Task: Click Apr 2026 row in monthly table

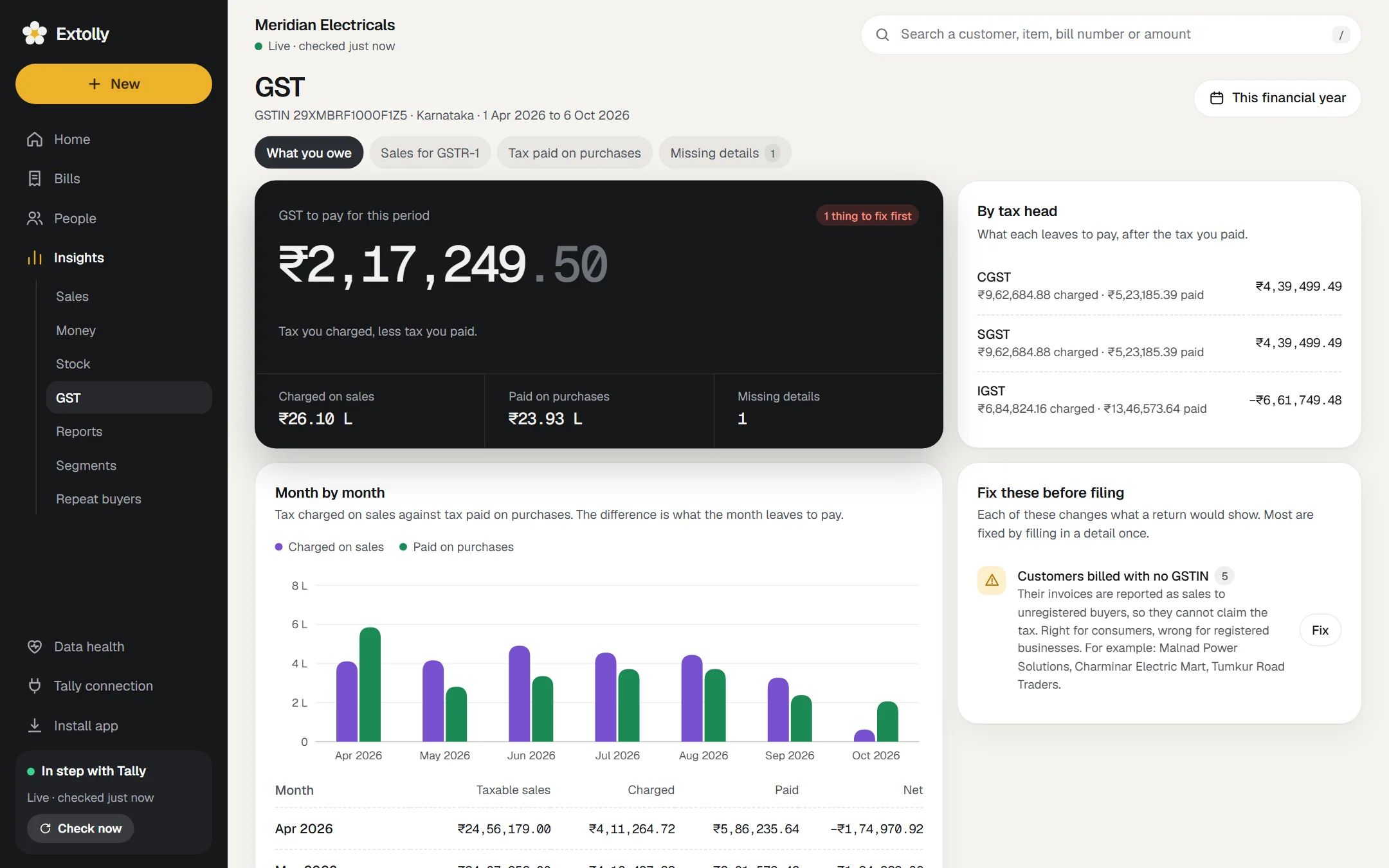Action: coord(599,829)
